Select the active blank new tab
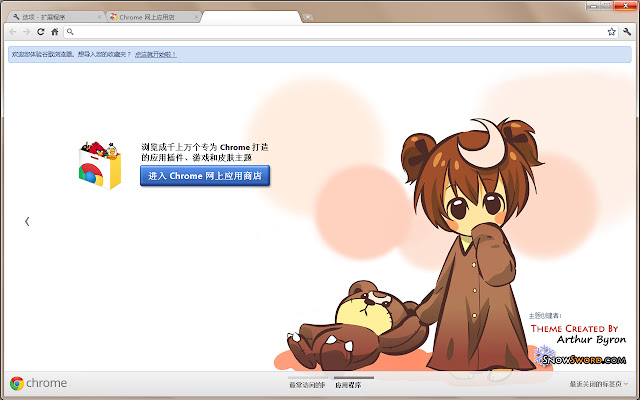This screenshot has height=400, width=640. pos(251,17)
